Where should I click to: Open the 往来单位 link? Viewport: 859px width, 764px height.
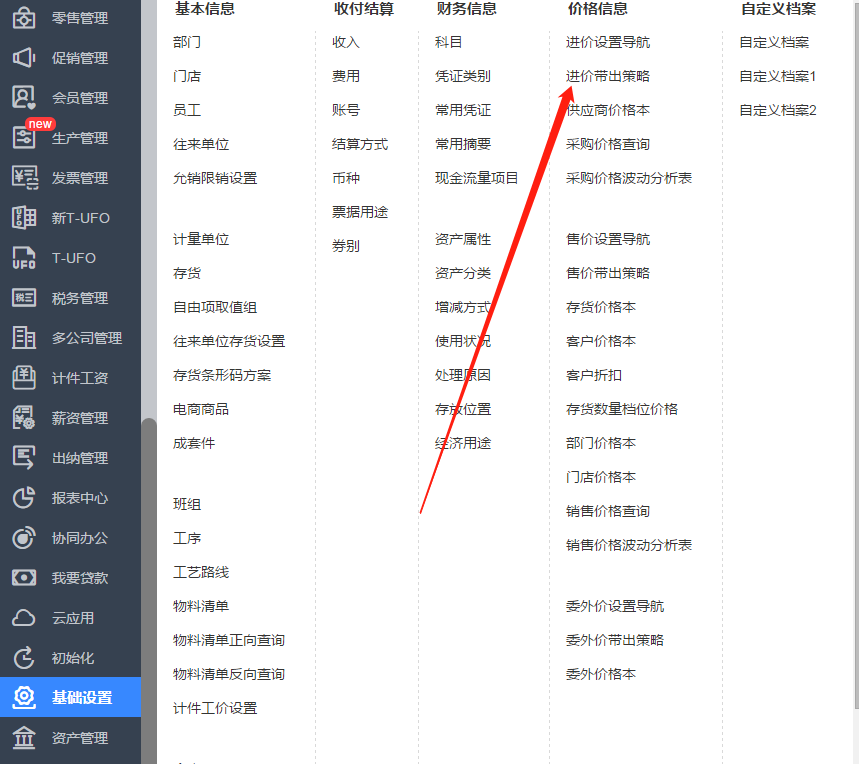click(201, 144)
